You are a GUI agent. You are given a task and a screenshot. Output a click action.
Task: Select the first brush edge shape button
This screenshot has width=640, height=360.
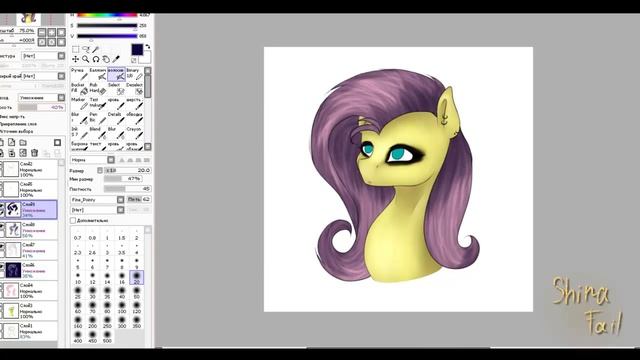pos(122,160)
